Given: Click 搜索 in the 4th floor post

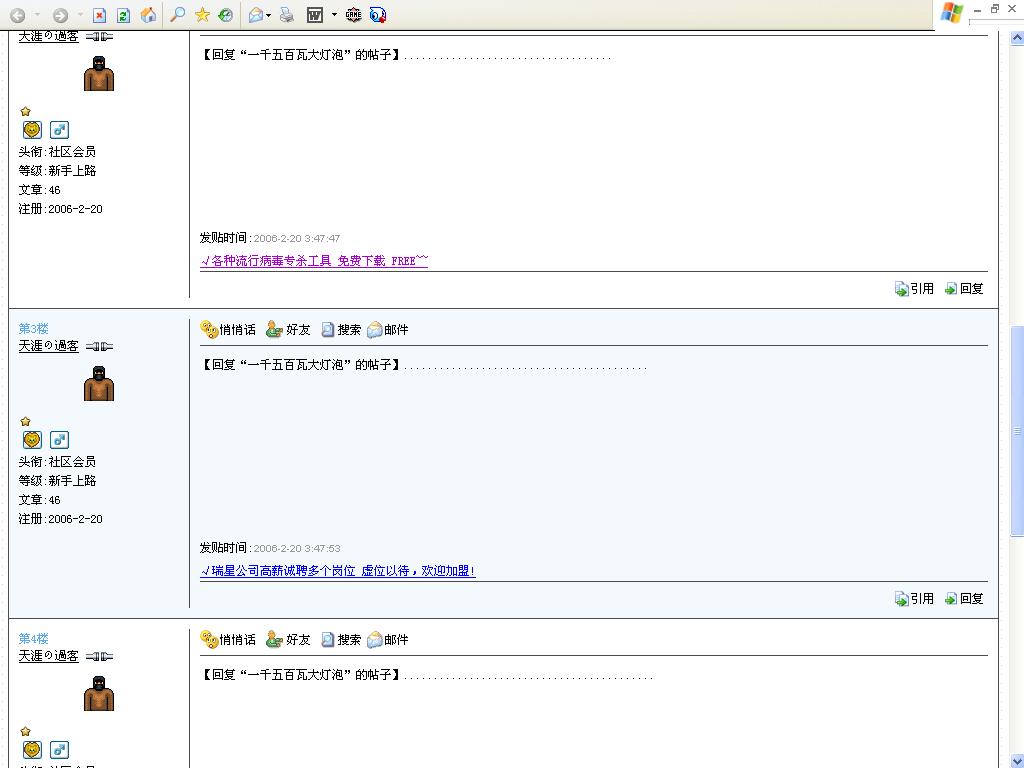Looking at the screenshot, I should click(340, 640).
